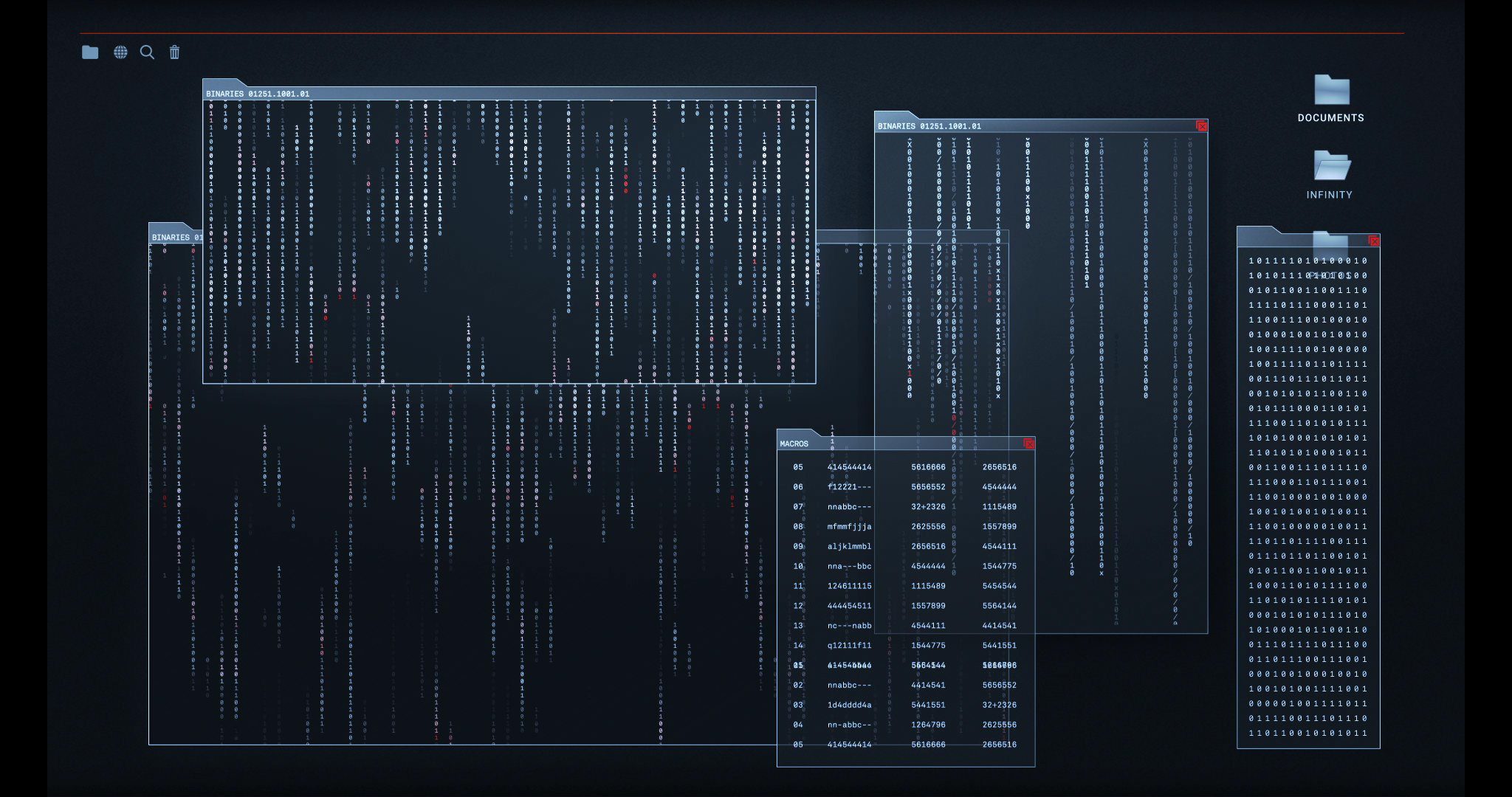
Task: Close the MACROS panel
Action: (x=1029, y=444)
